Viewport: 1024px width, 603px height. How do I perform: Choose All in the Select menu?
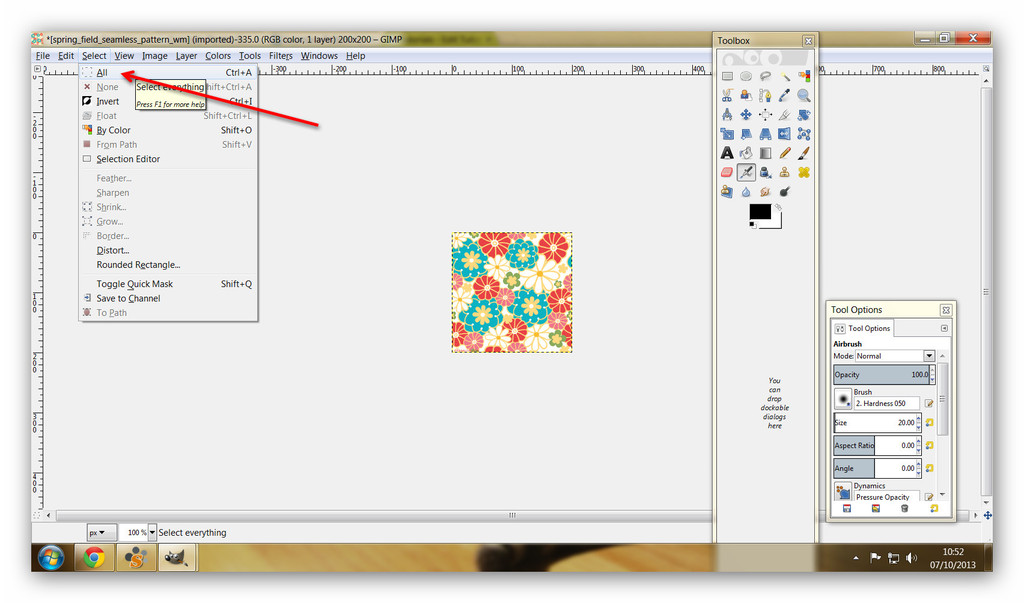click(x=168, y=73)
